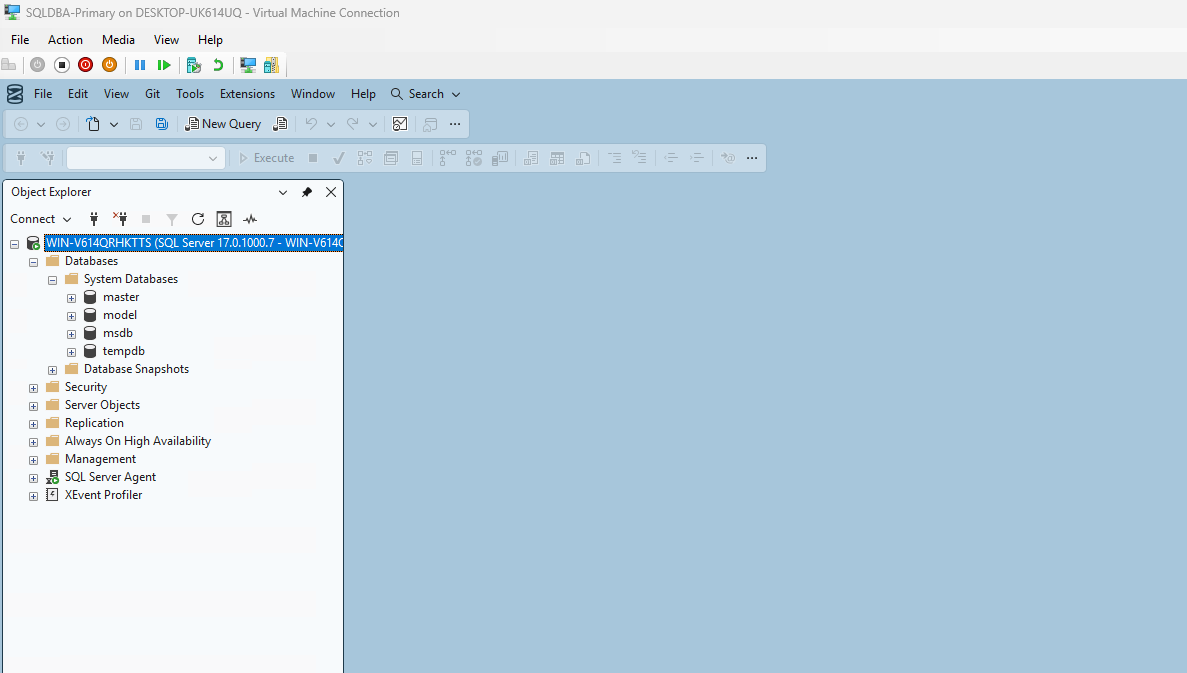Click the Database Engine Query icon
Image resolution: width=1187 pixels, height=673 pixels.
(280, 124)
